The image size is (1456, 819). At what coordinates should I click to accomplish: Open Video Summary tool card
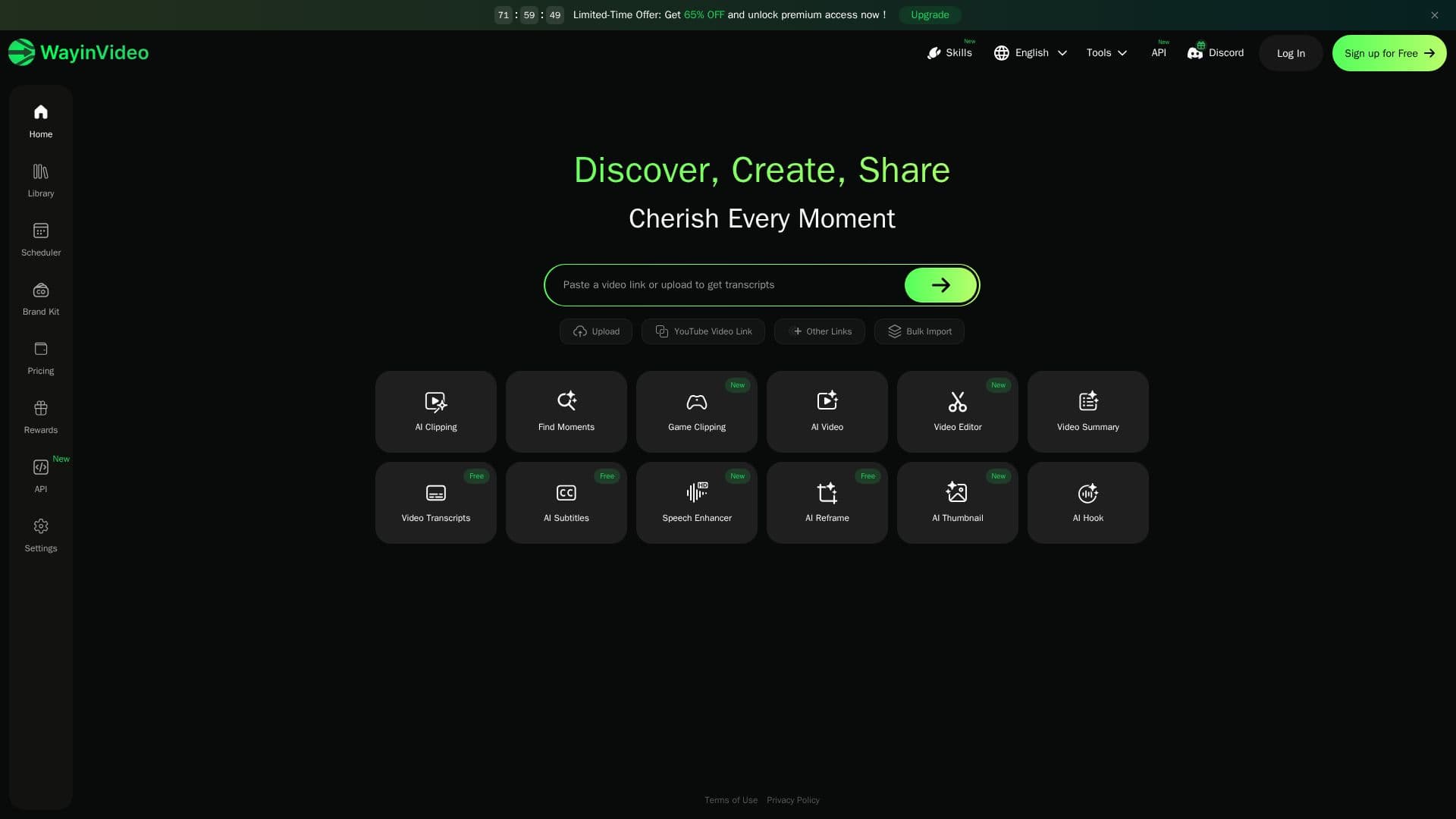1087,411
